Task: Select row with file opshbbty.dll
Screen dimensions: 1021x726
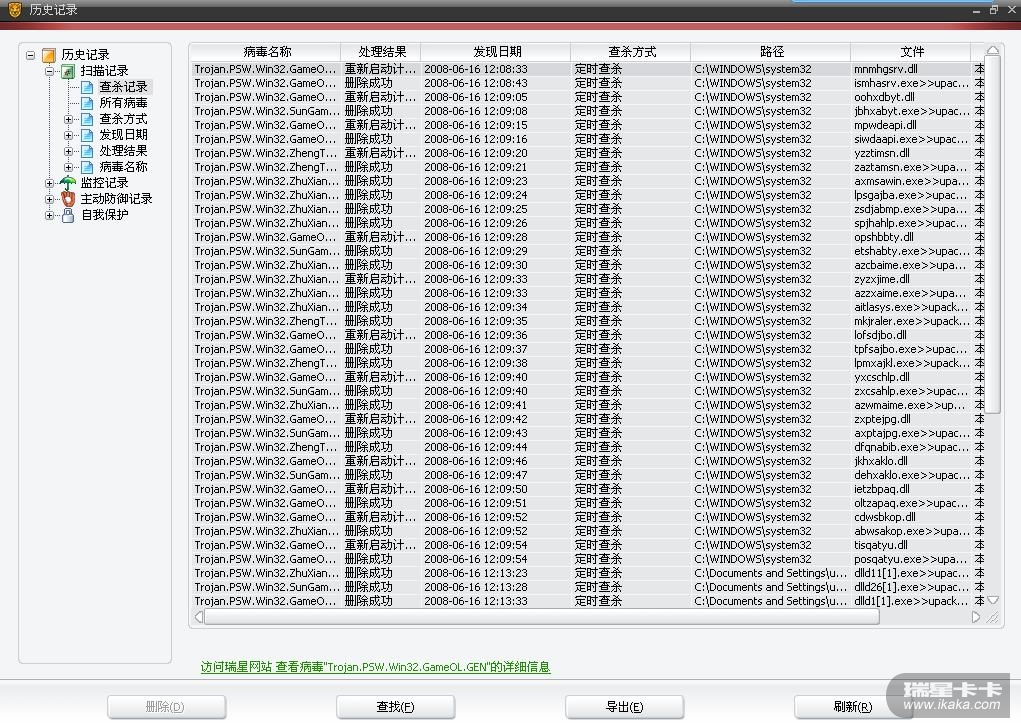Action: pyautogui.click(x=588, y=237)
